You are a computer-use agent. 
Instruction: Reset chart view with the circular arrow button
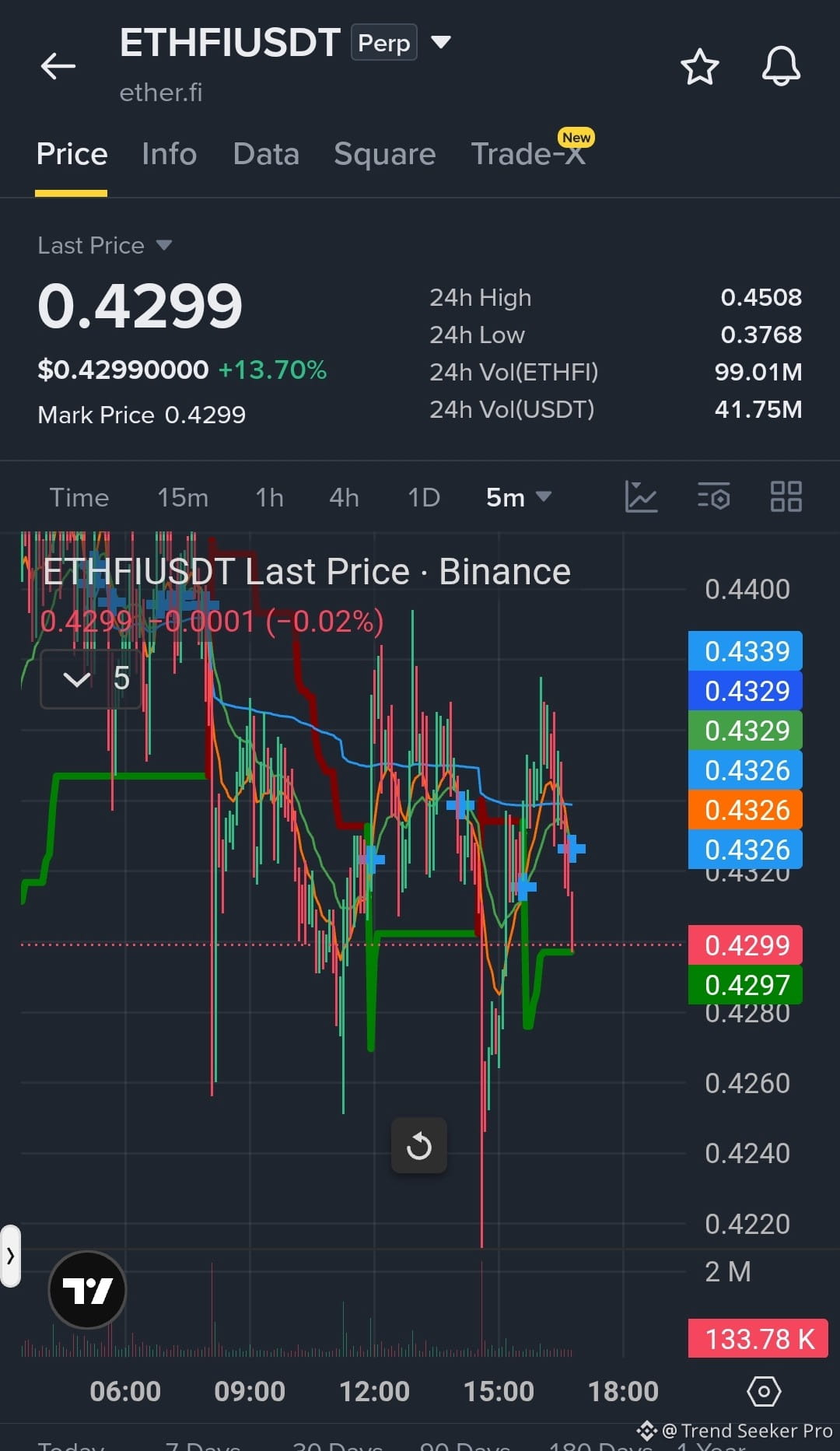[419, 1146]
